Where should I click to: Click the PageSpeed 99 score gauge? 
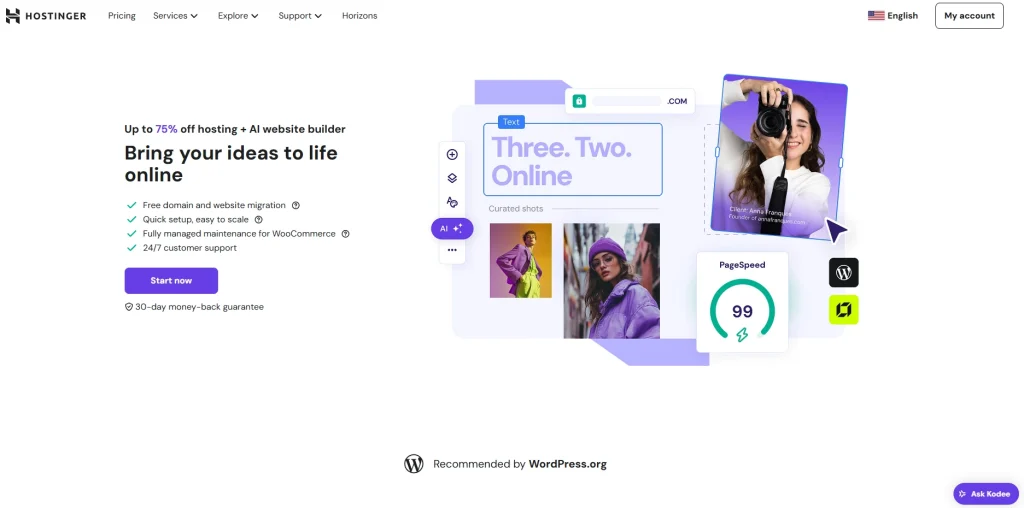742,311
